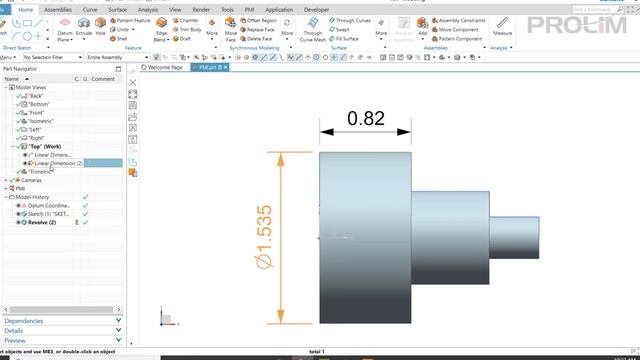
Task: Toggle visibility of Revolve (2)
Action: [x=18, y=222]
